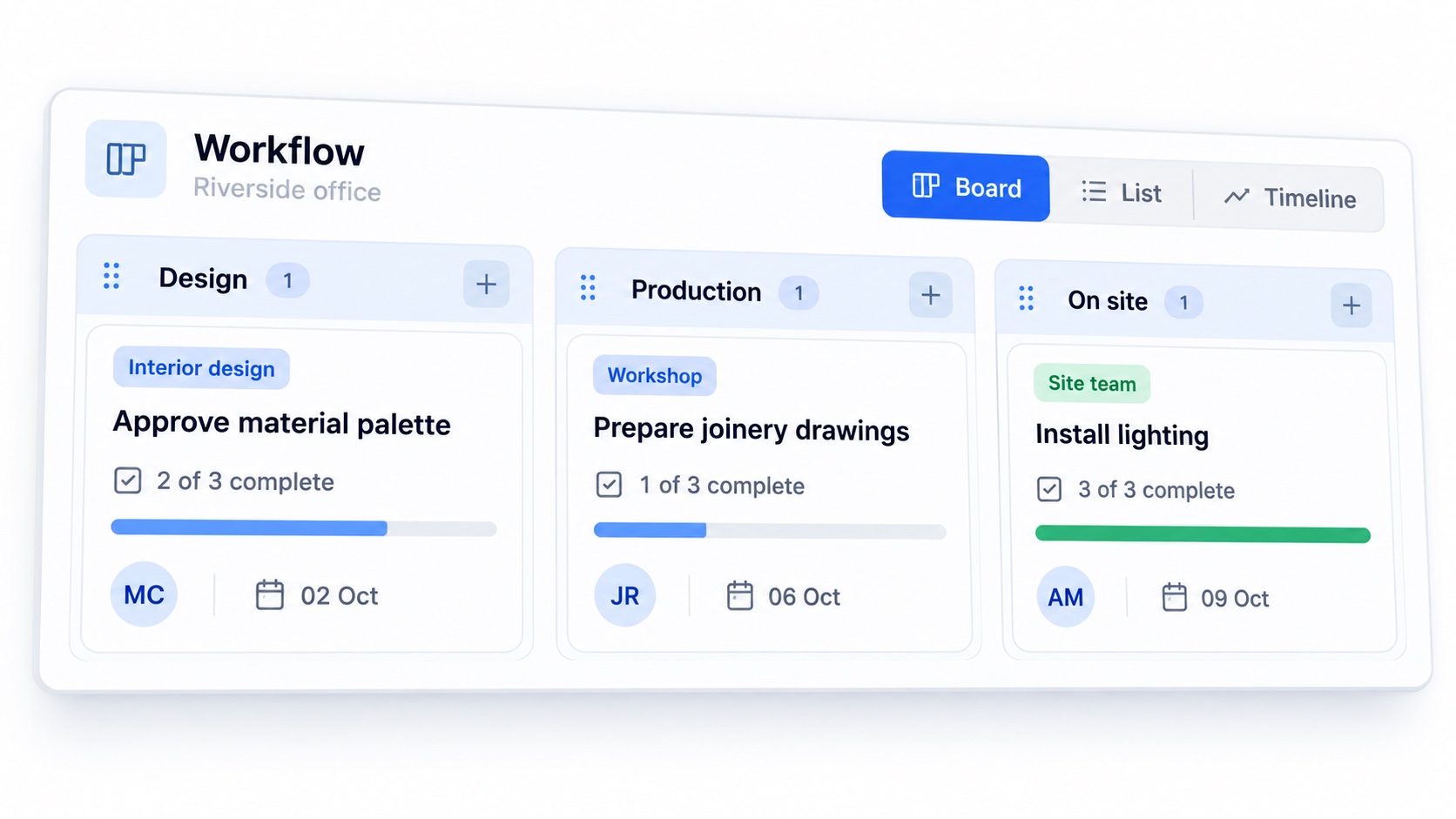The width and height of the screenshot is (1456, 819).
Task: Click the Design column title
Action: tap(203, 279)
